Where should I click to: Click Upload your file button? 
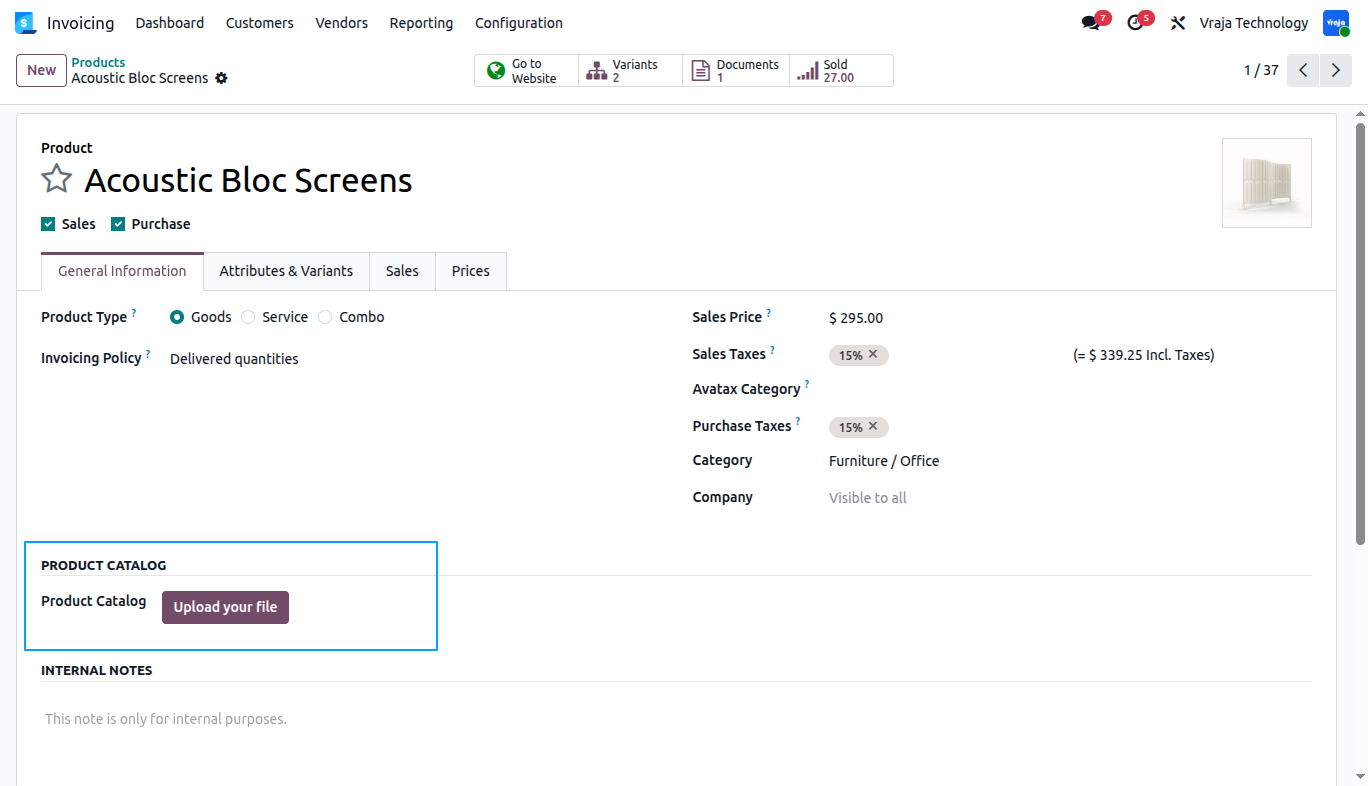tap(225, 607)
